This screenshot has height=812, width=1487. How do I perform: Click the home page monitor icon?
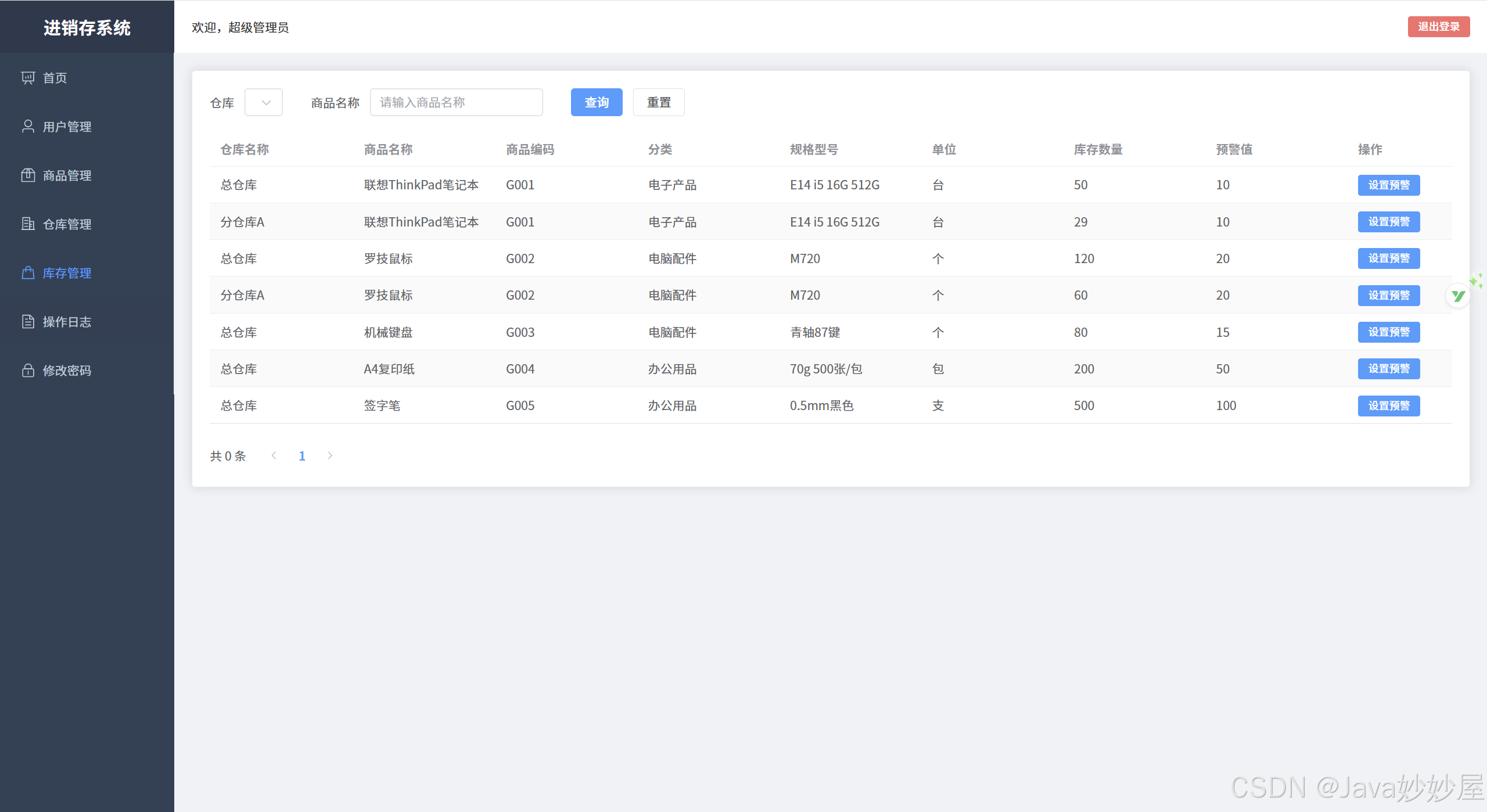(x=28, y=78)
